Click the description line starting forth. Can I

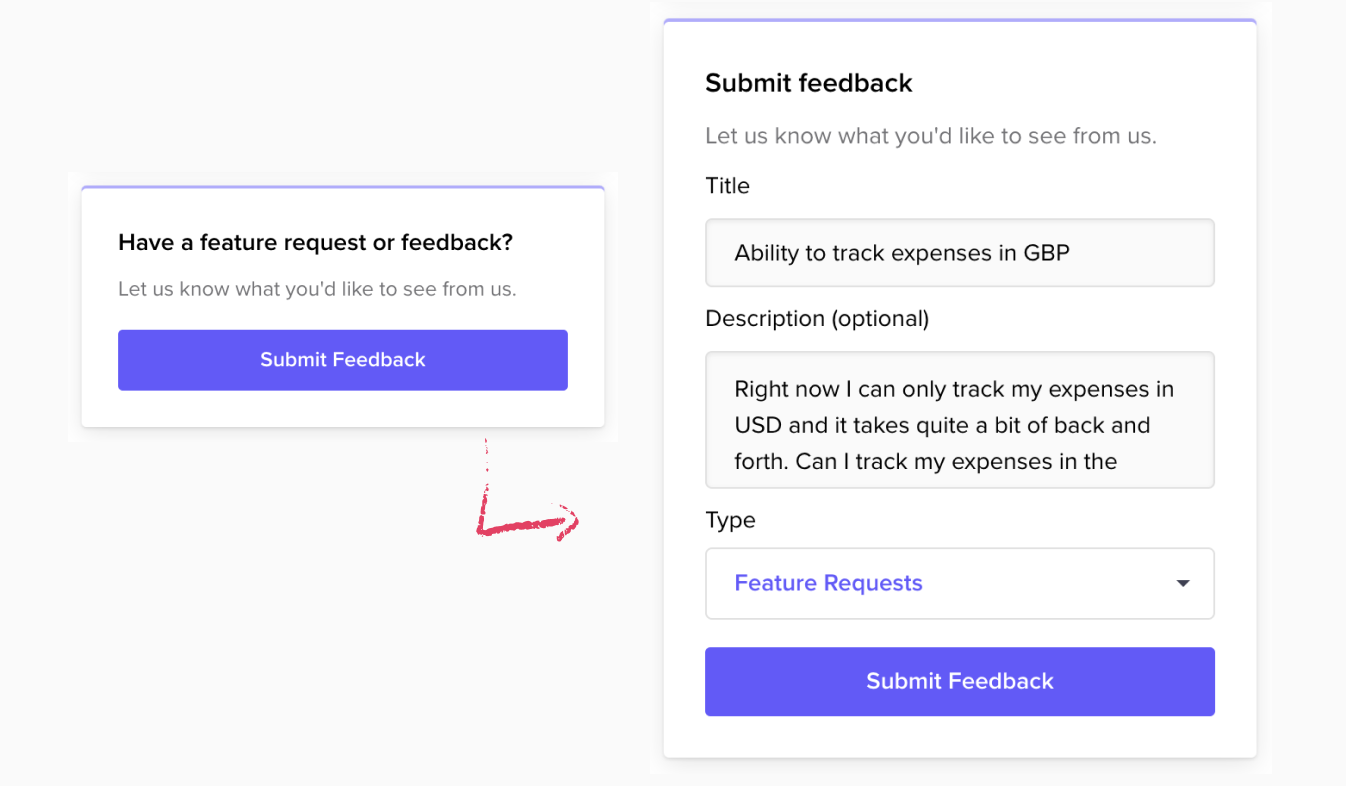pos(926,462)
